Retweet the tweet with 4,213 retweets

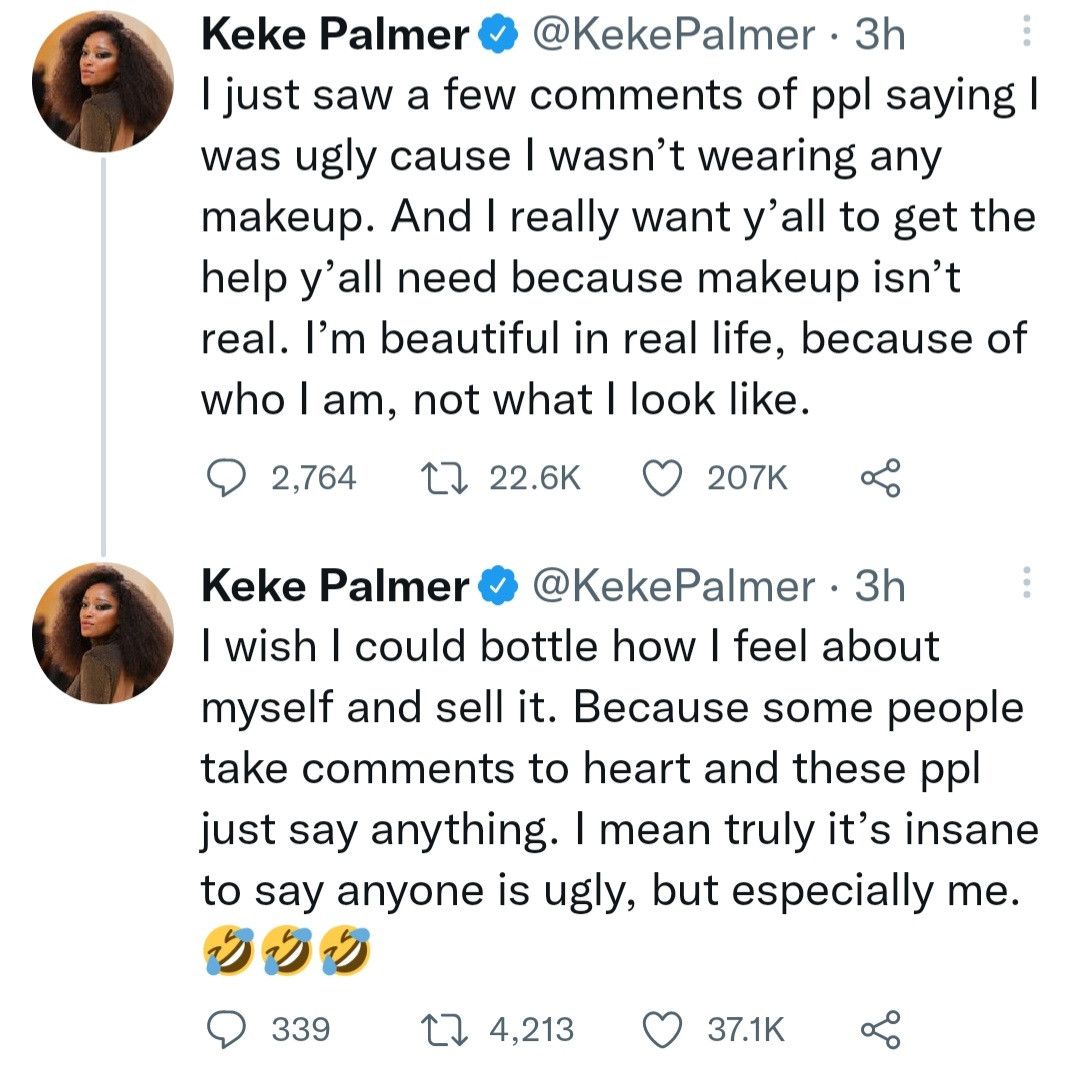coord(442,1028)
